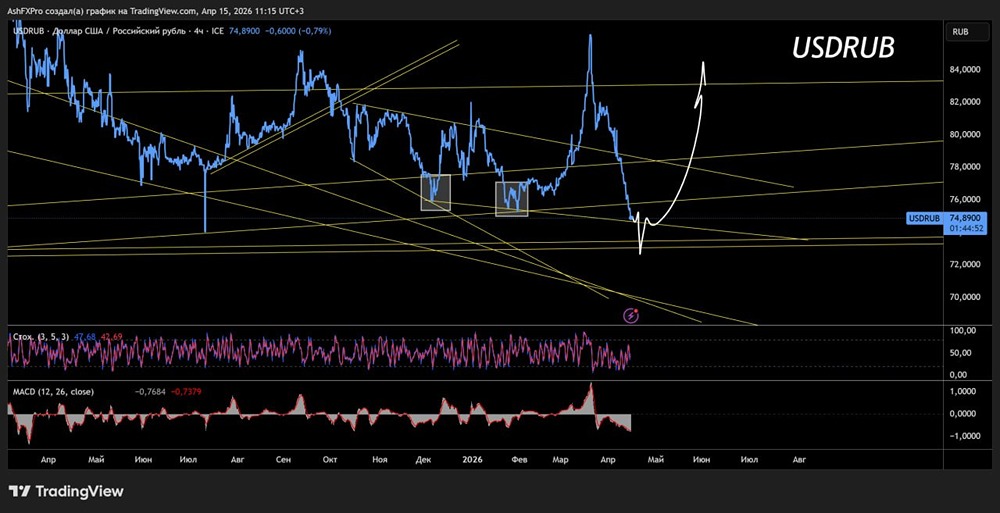This screenshot has height=513, width=1000.
Task: Click the 1,0000 MACD scale label
Action: point(963,391)
